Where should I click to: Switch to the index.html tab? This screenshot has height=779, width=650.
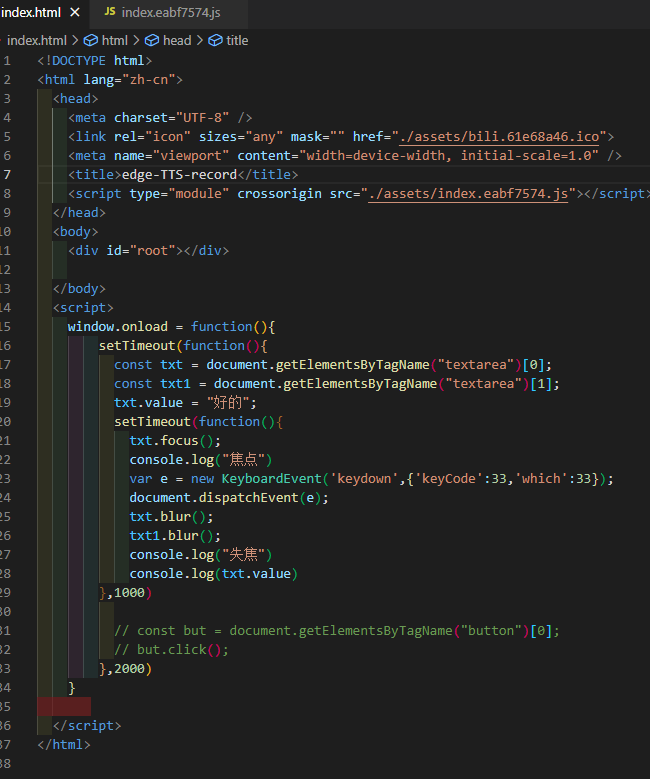33,13
